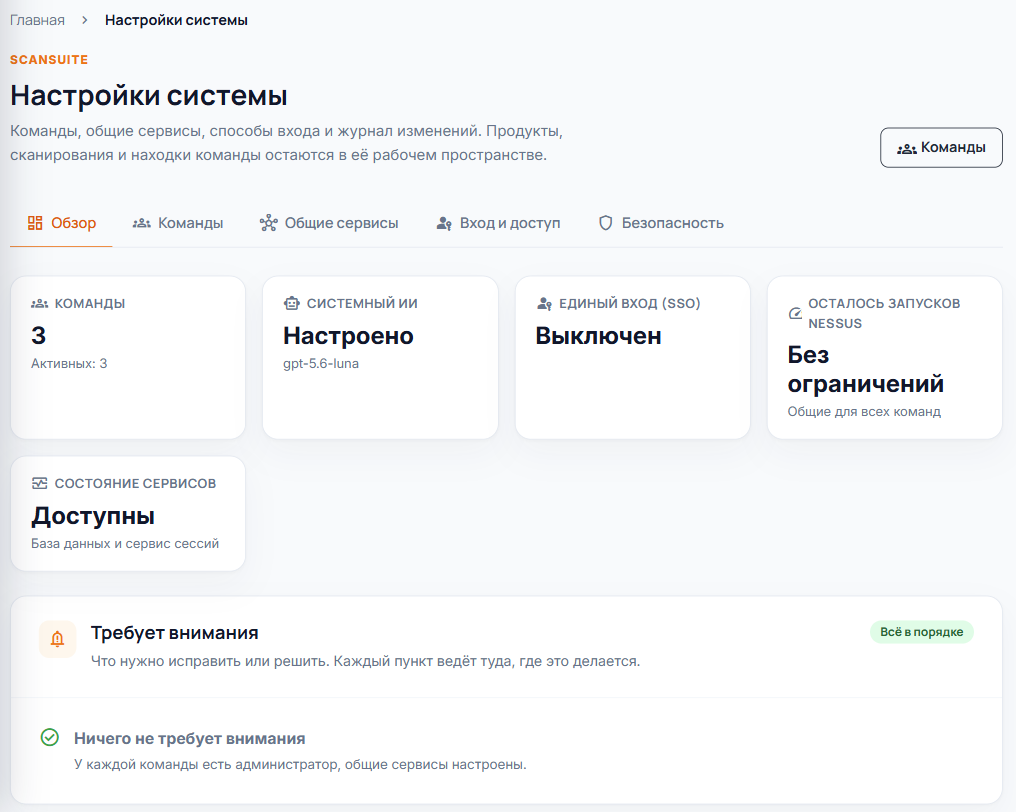Click the SCANSUITE orange label
The image size is (1016, 812).
click(x=49, y=60)
